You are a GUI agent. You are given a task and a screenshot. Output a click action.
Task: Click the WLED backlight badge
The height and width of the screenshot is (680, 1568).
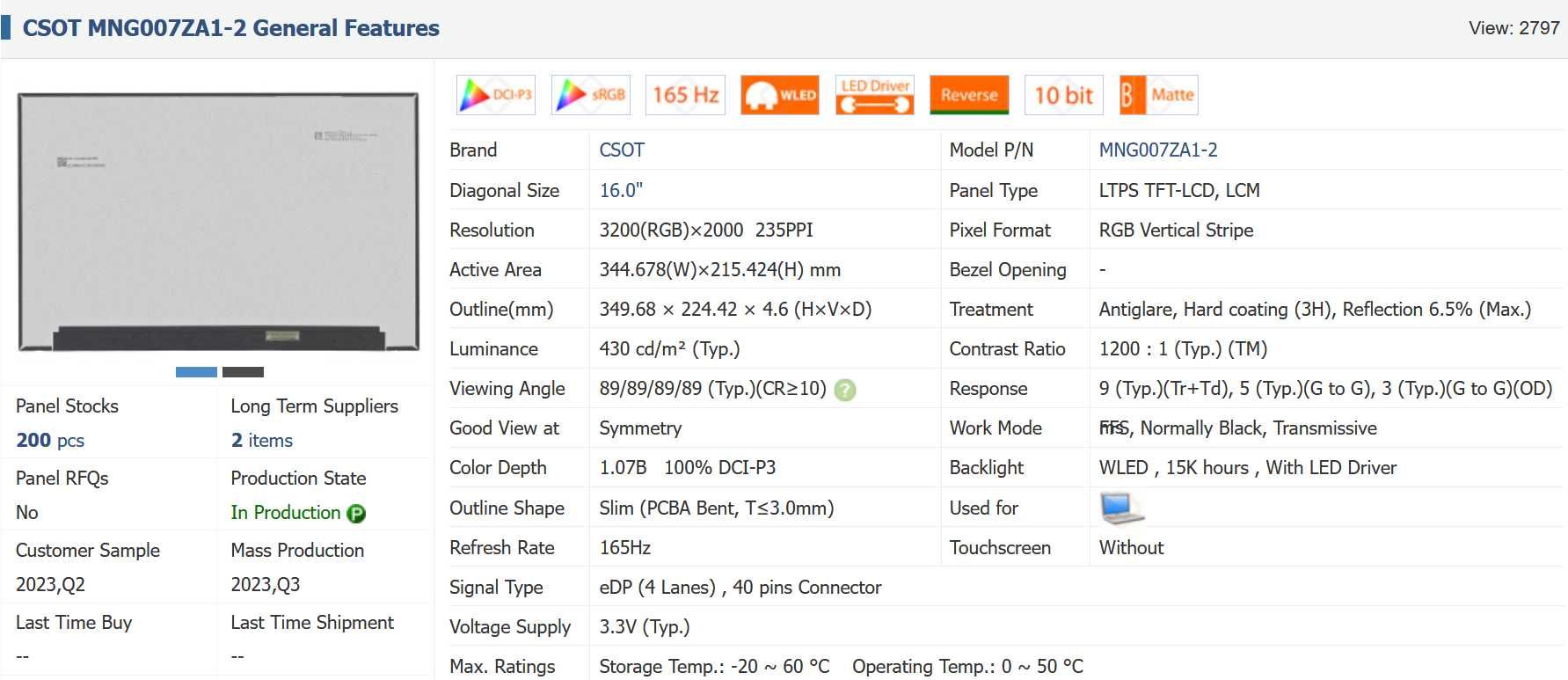[x=780, y=95]
